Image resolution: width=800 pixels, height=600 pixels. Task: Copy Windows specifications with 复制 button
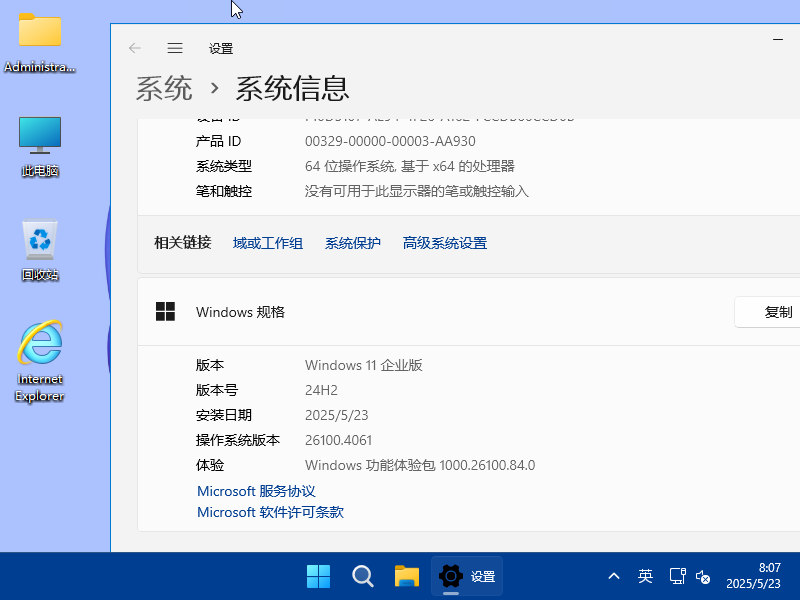tap(767, 312)
